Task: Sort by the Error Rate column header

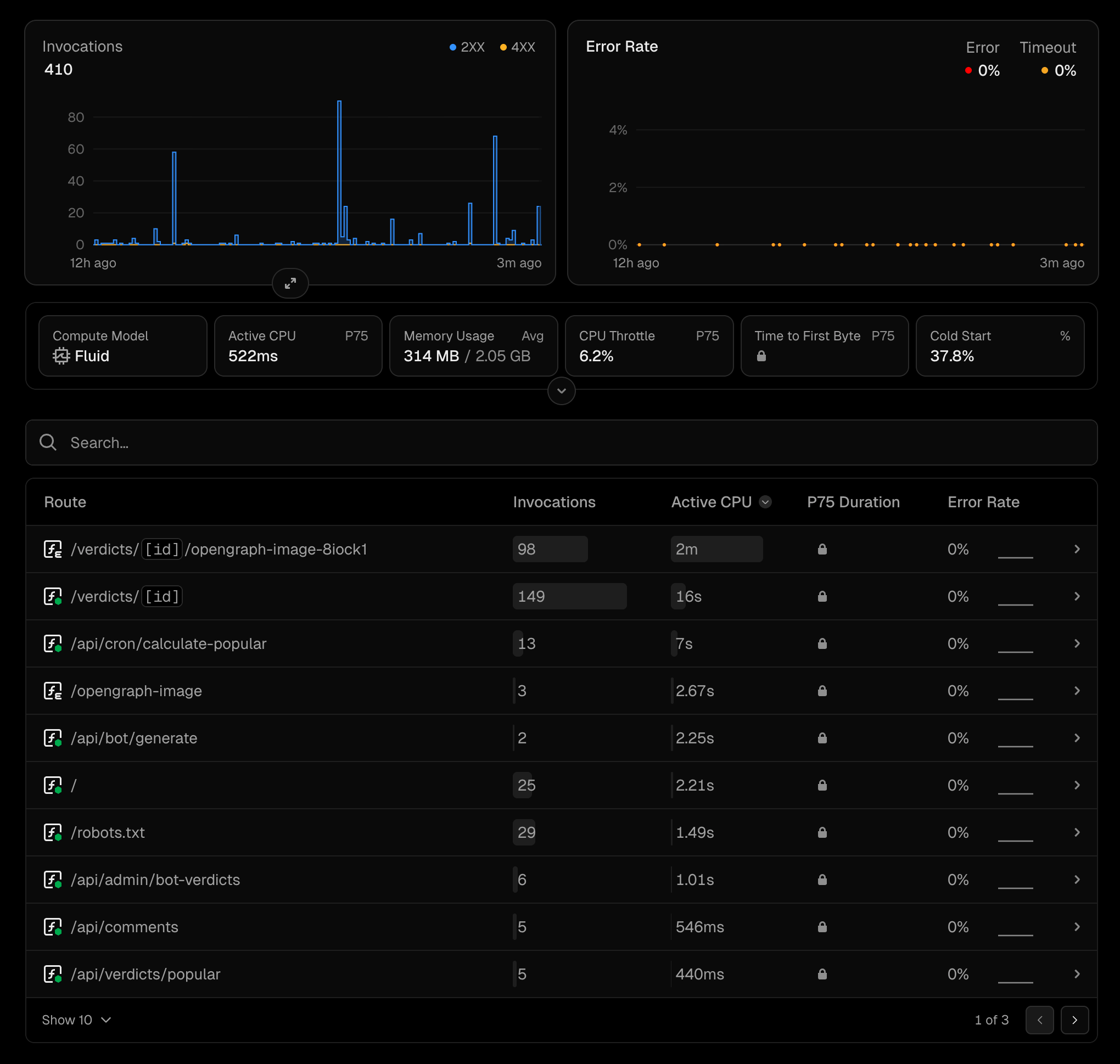Action: 983,502
